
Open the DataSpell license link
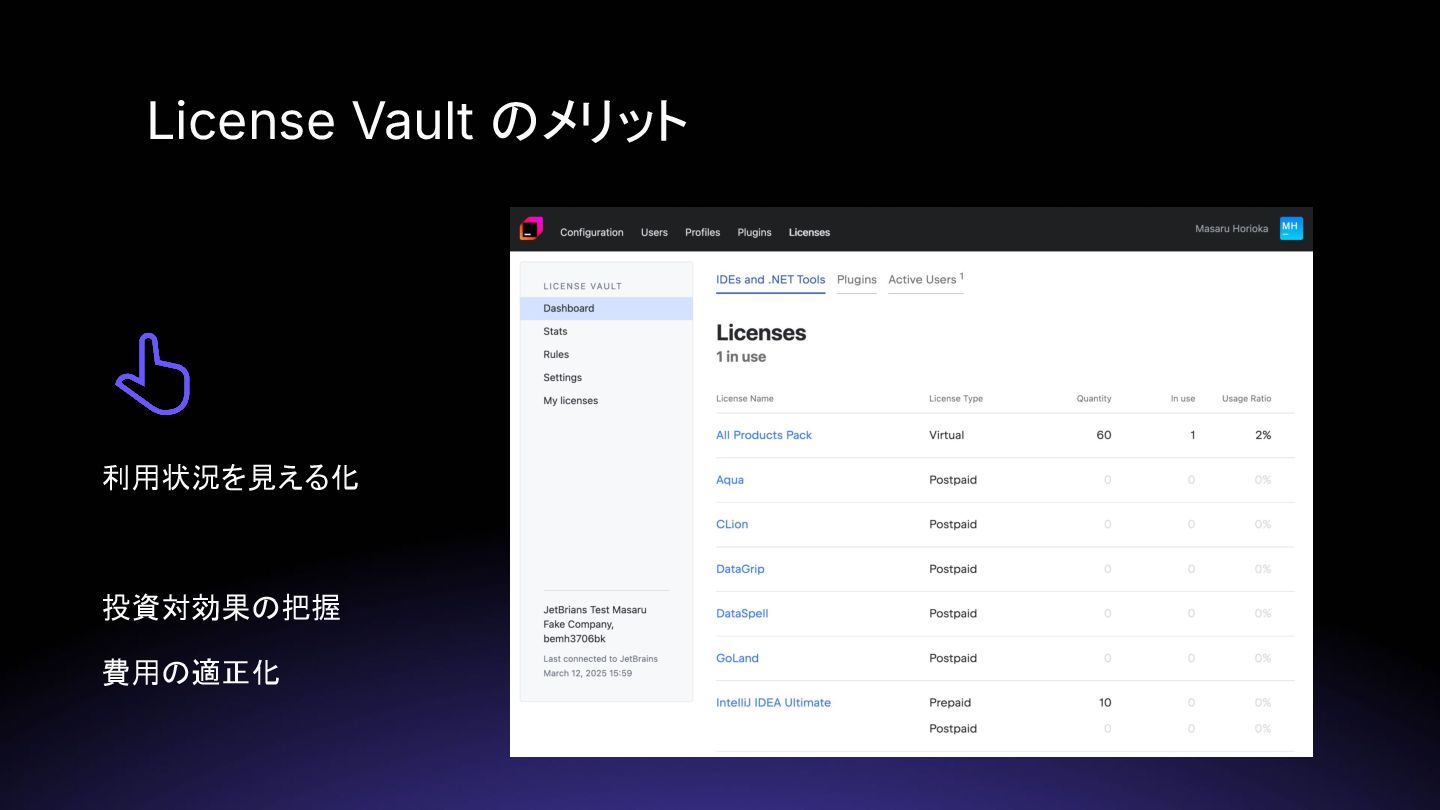click(742, 613)
